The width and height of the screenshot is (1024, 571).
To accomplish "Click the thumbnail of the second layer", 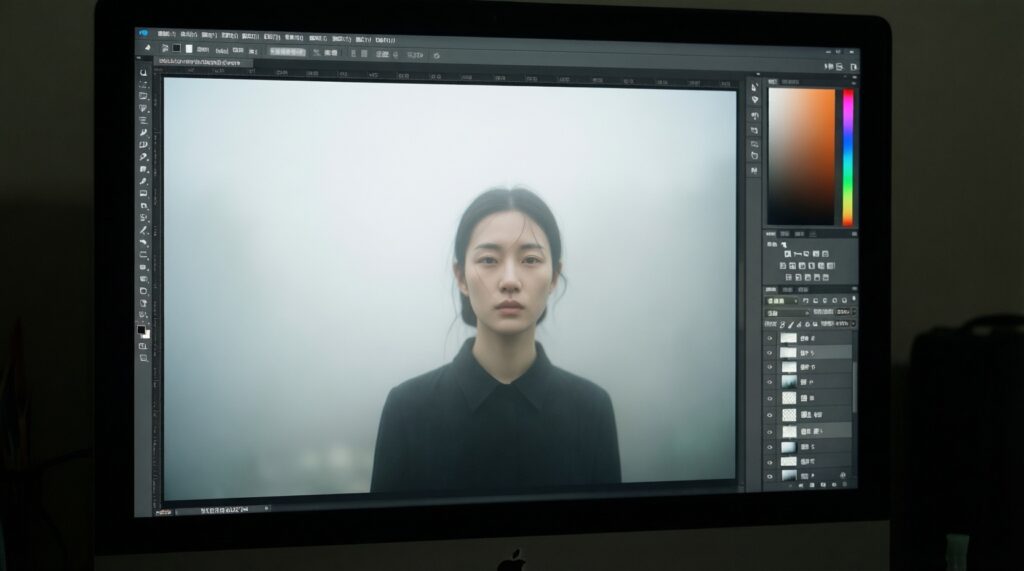I will 789,353.
